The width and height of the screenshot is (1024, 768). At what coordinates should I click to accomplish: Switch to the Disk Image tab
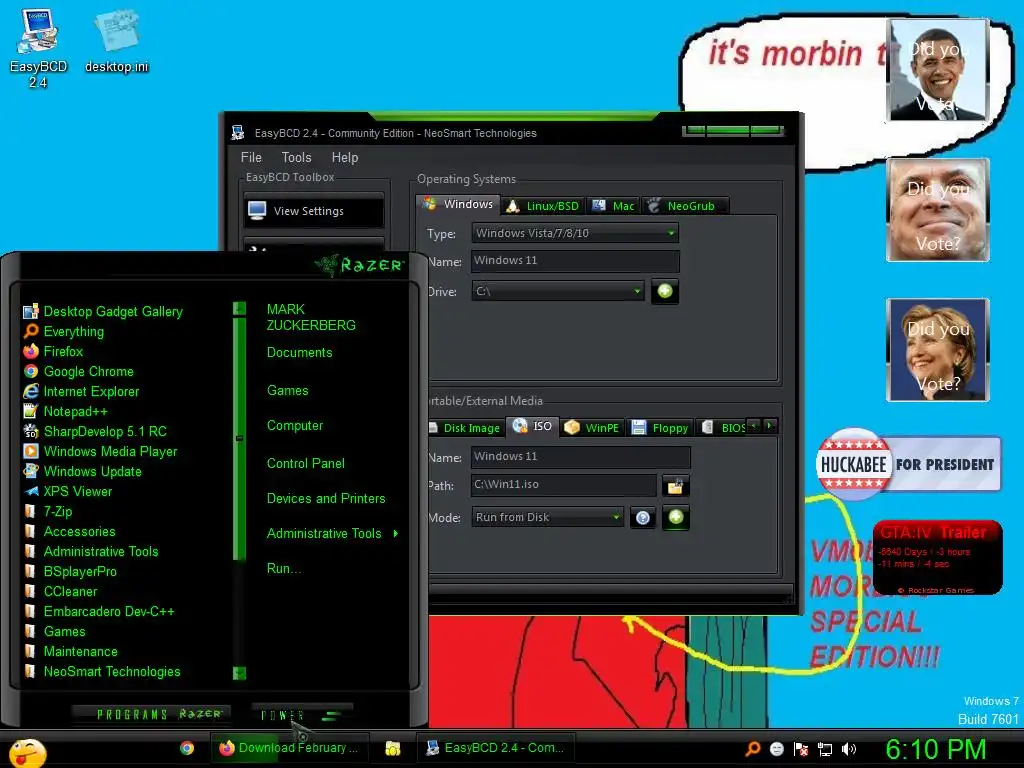point(466,428)
